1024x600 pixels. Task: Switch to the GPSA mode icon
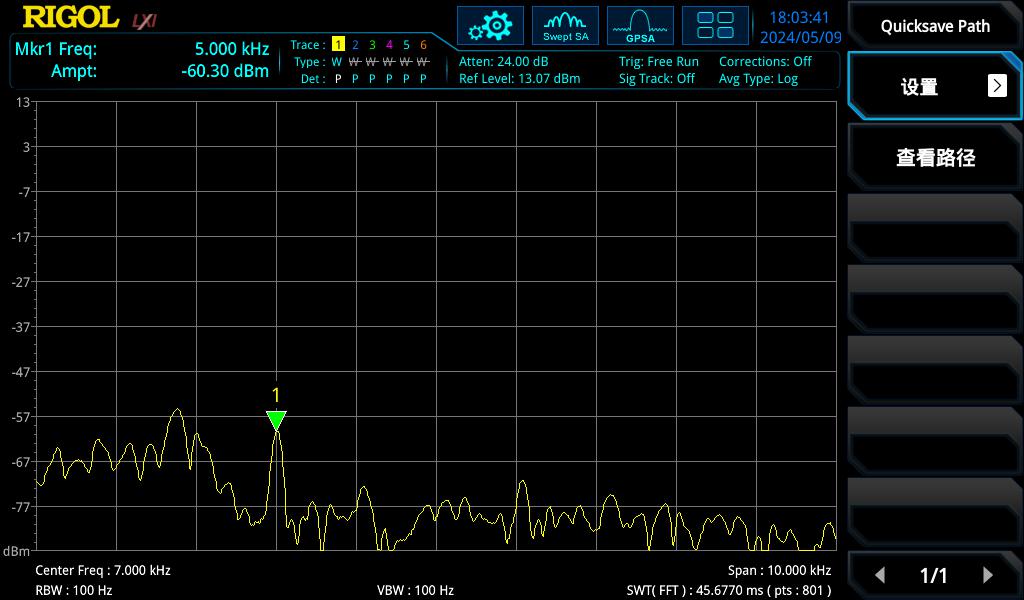(640, 25)
